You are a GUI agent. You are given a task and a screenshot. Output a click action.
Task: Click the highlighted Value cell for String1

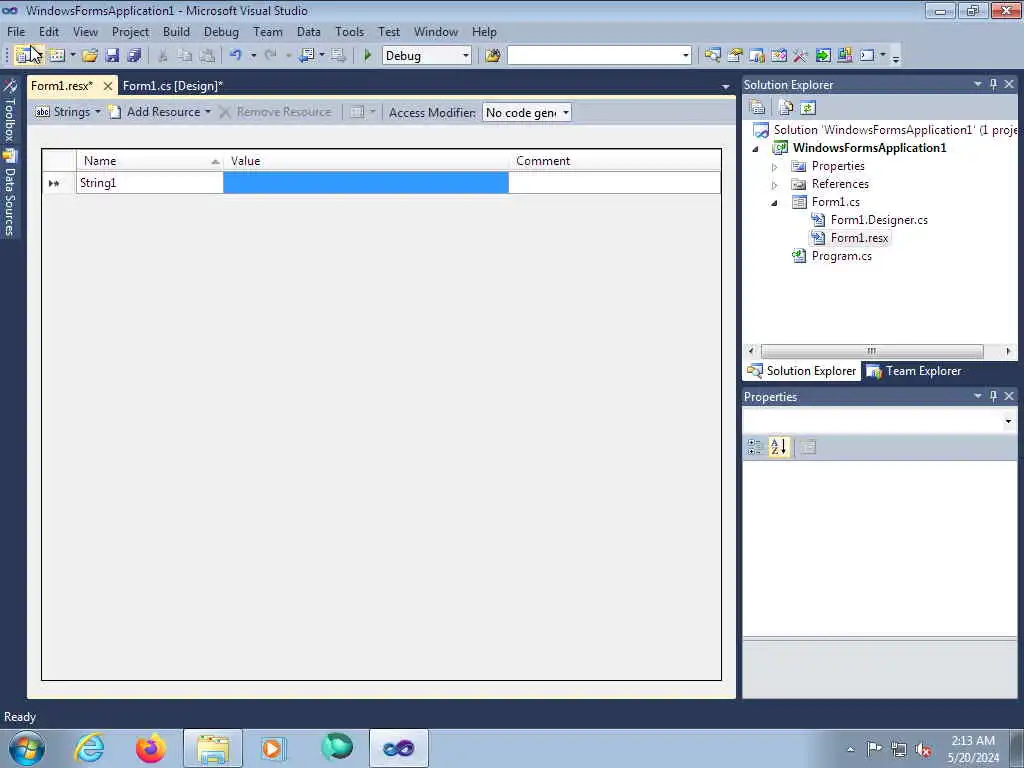[x=366, y=183]
